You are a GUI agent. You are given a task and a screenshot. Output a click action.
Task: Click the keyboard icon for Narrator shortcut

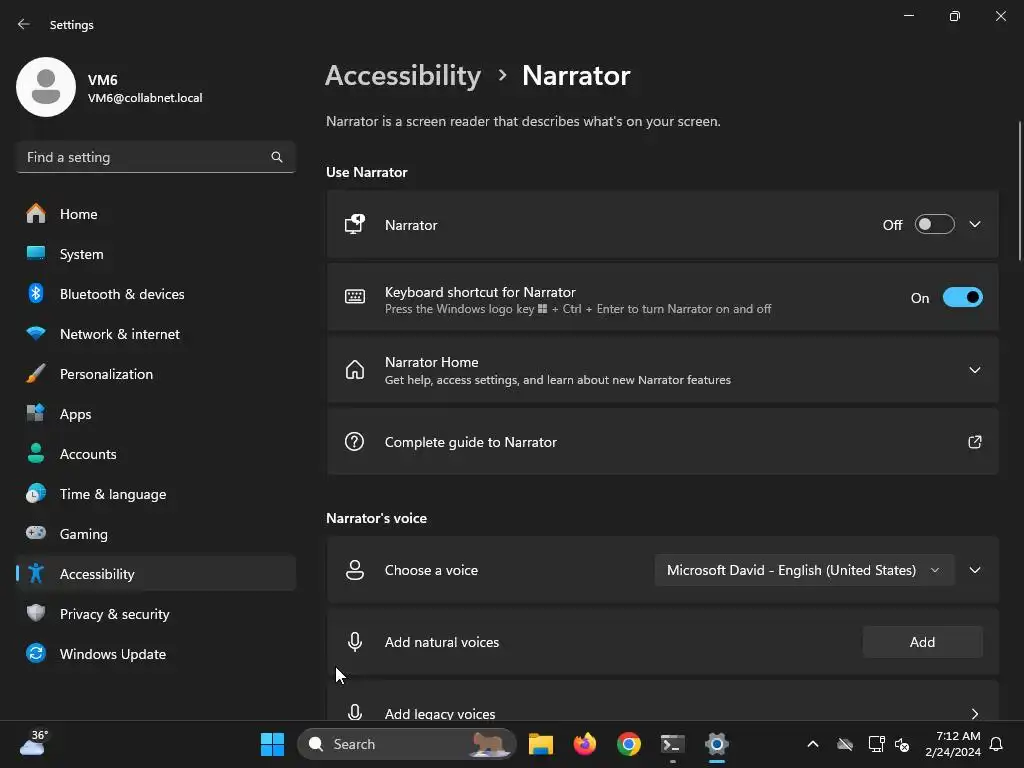(x=355, y=297)
